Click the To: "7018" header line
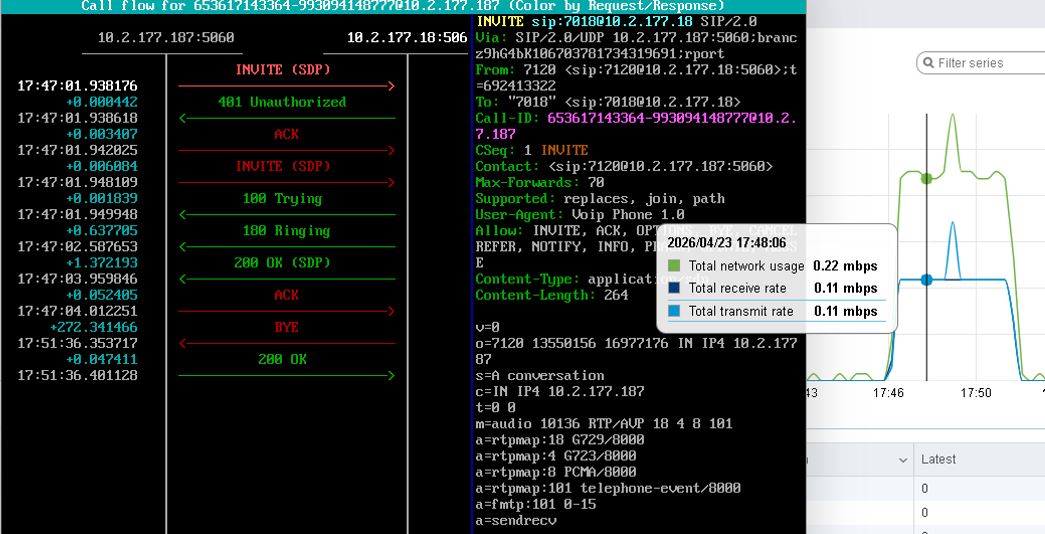The width and height of the screenshot is (1045, 534). point(608,102)
